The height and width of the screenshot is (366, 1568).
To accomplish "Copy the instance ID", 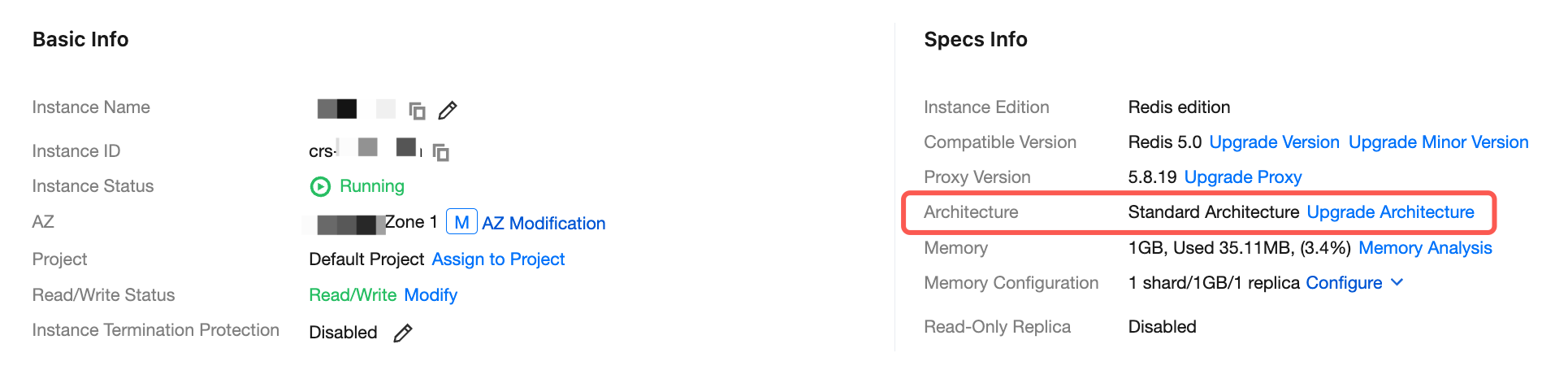I will (441, 152).
